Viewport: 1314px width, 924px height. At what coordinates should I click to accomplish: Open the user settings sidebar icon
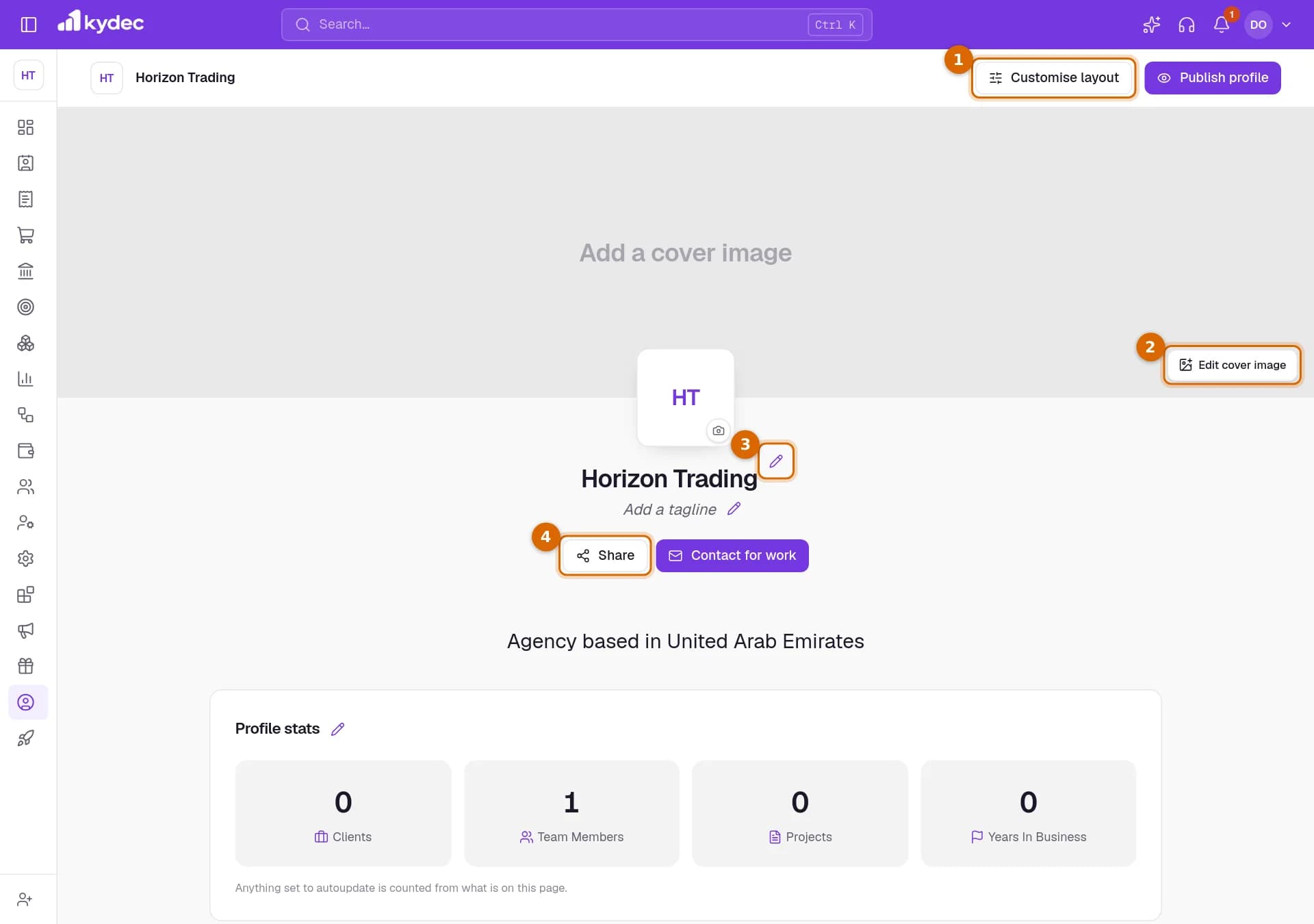(25, 522)
